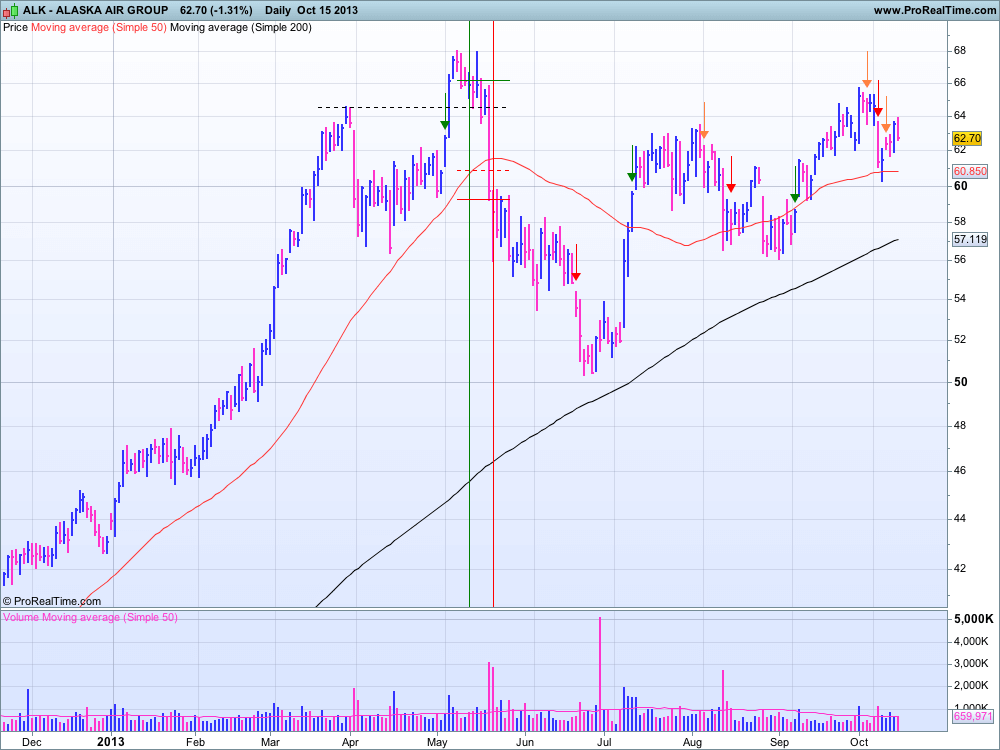Click the Jul label on time axis
This screenshot has width=1000, height=750.
click(x=605, y=742)
